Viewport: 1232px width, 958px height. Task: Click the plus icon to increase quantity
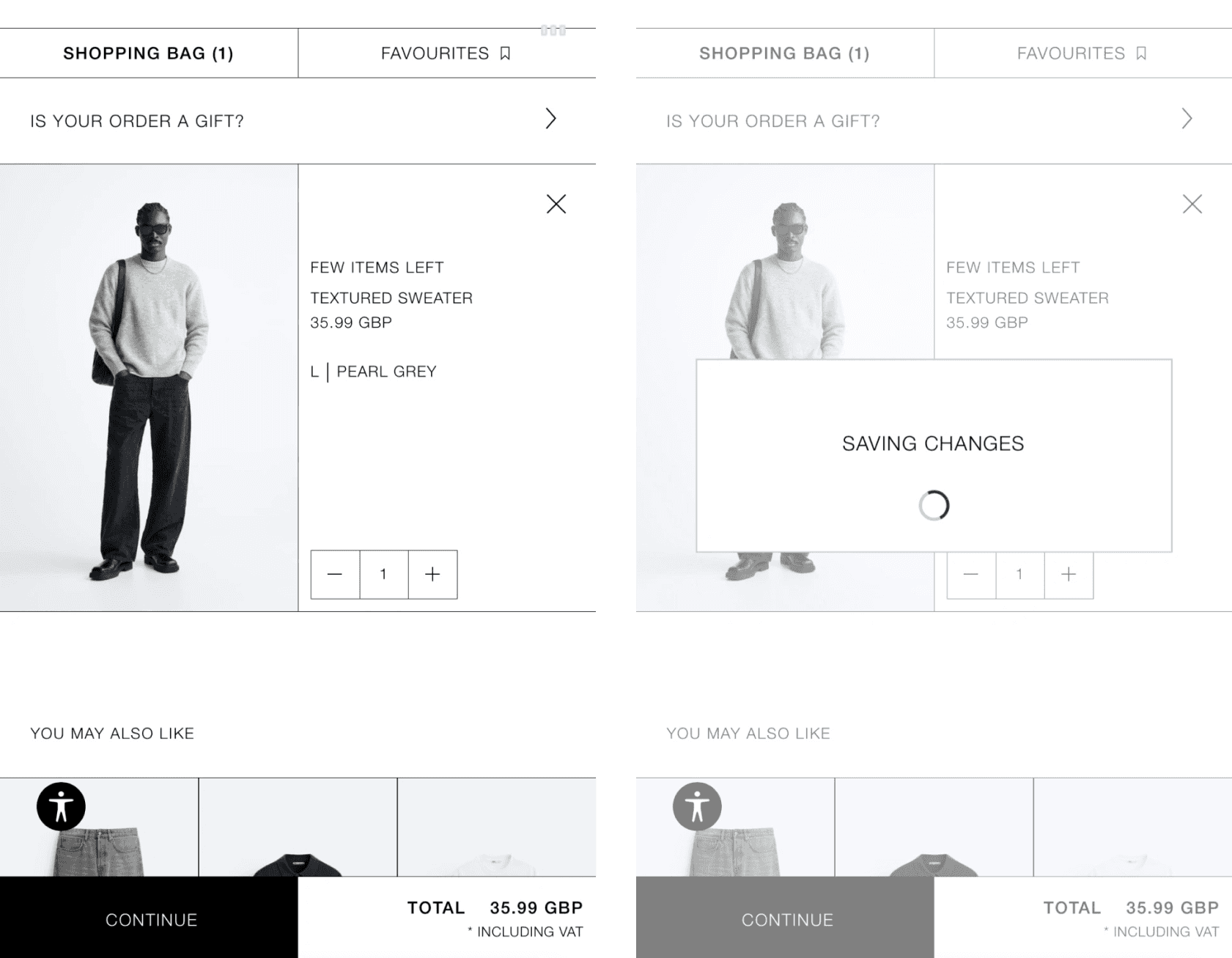(x=432, y=574)
